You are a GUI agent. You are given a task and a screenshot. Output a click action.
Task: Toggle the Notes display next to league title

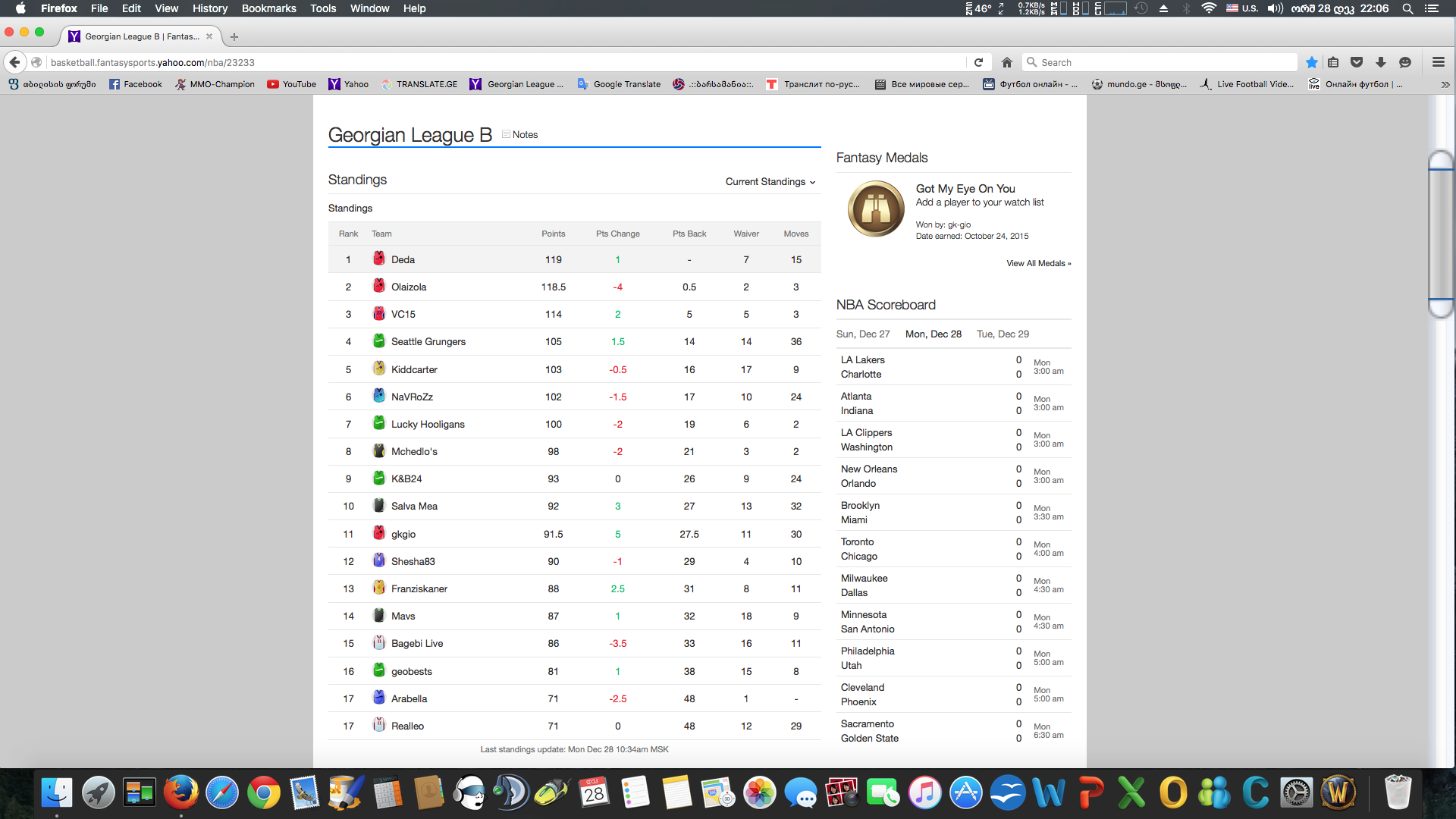pyautogui.click(x=519, y=134)
